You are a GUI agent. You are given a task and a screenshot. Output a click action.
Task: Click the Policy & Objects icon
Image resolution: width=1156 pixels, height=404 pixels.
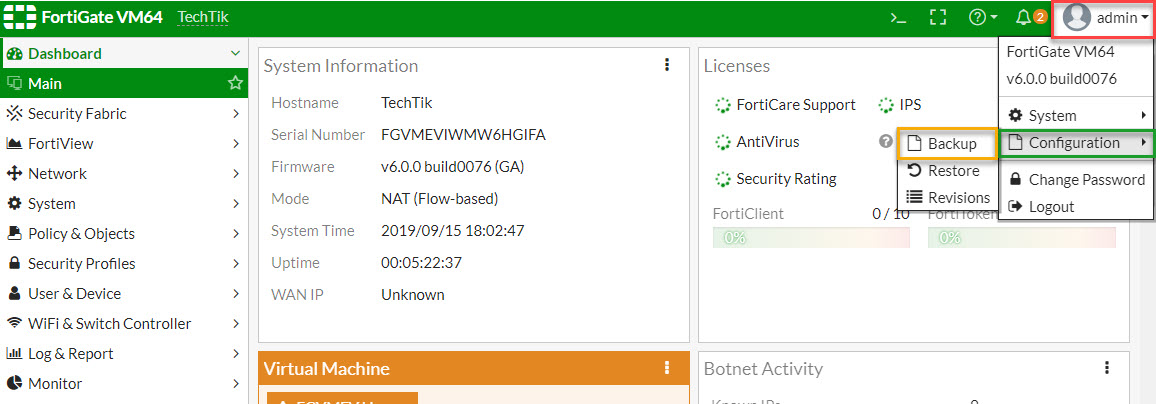point(13,234)
